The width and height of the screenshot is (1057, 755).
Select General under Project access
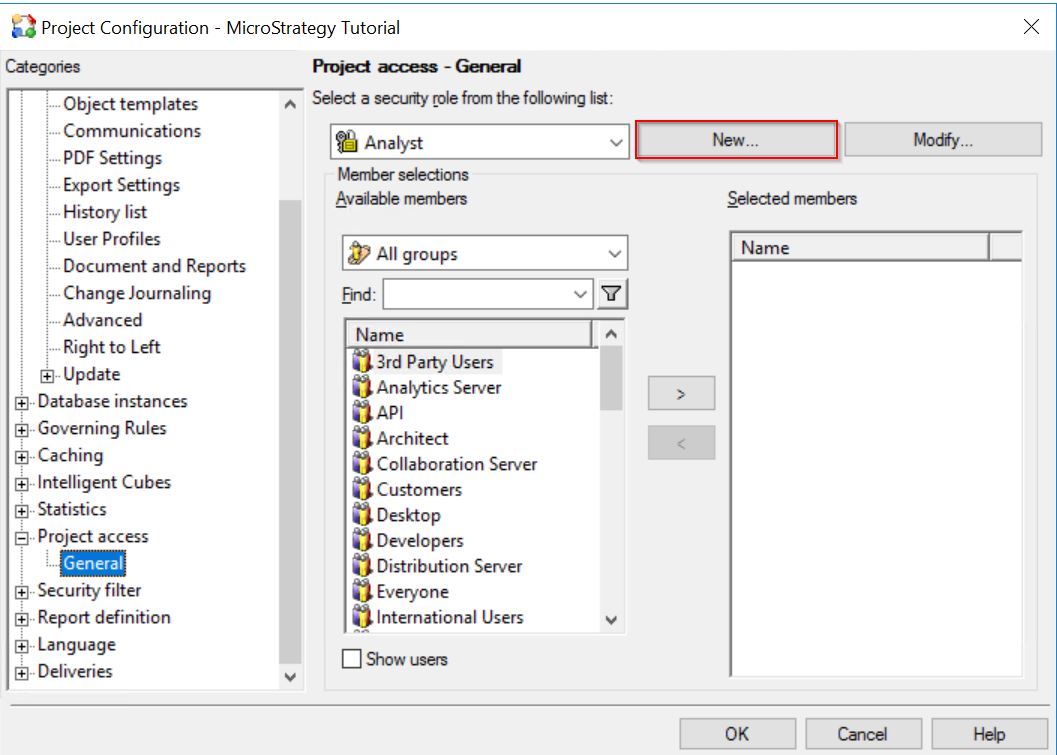click(92, 562)
